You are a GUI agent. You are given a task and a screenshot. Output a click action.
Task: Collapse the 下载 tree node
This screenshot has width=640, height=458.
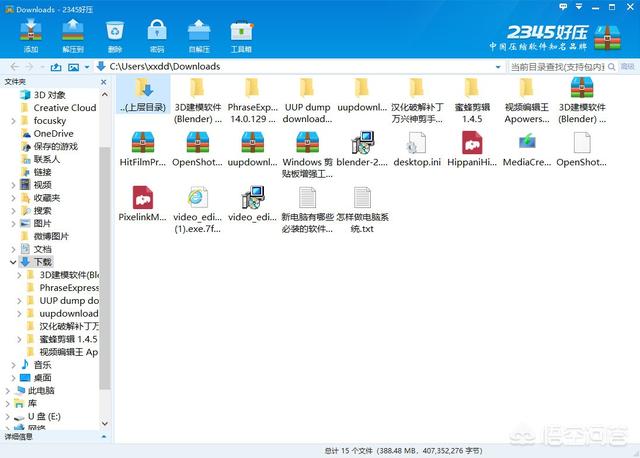click(x=13, y=262)
